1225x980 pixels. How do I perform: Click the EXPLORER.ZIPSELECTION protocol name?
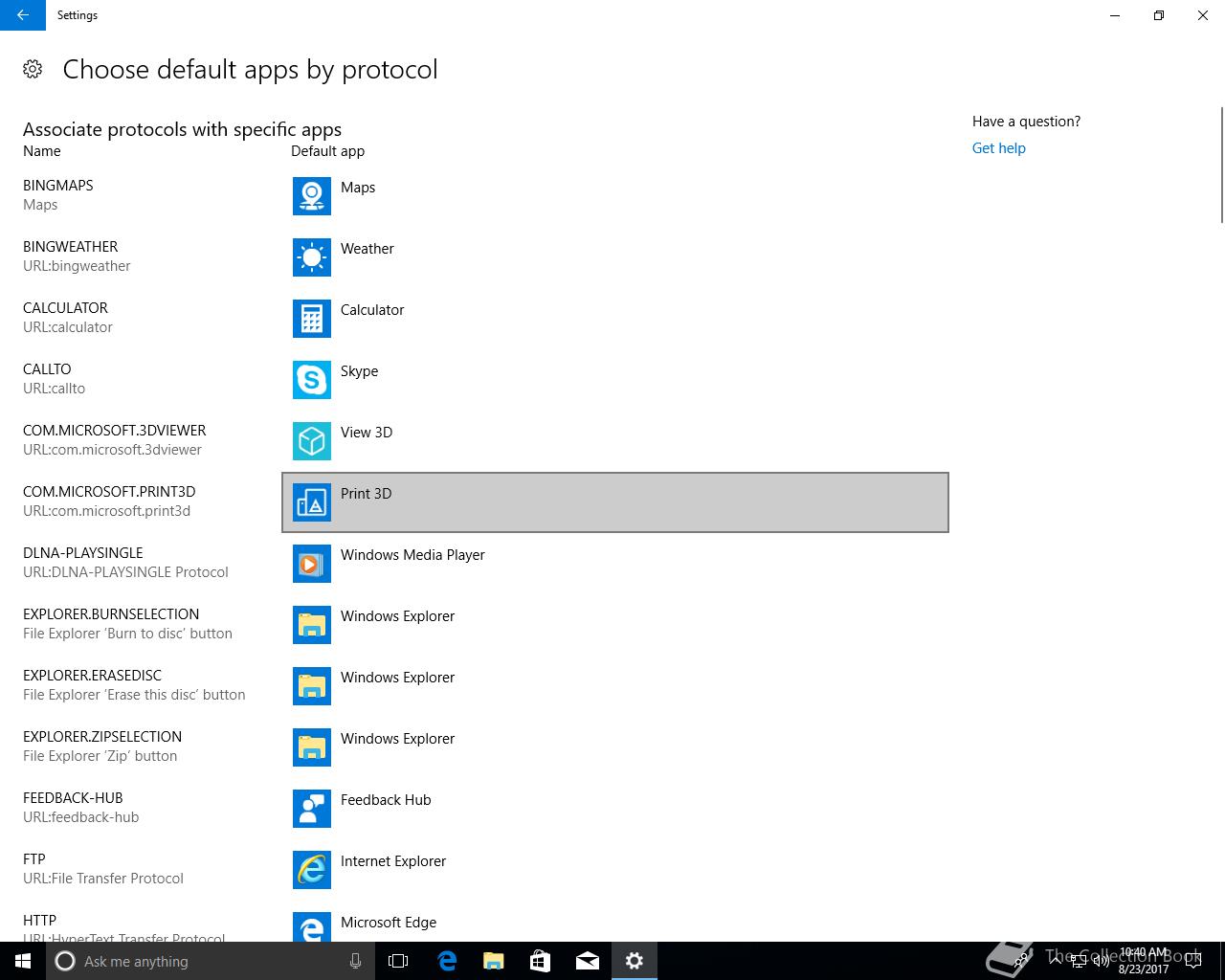(102, 737)
